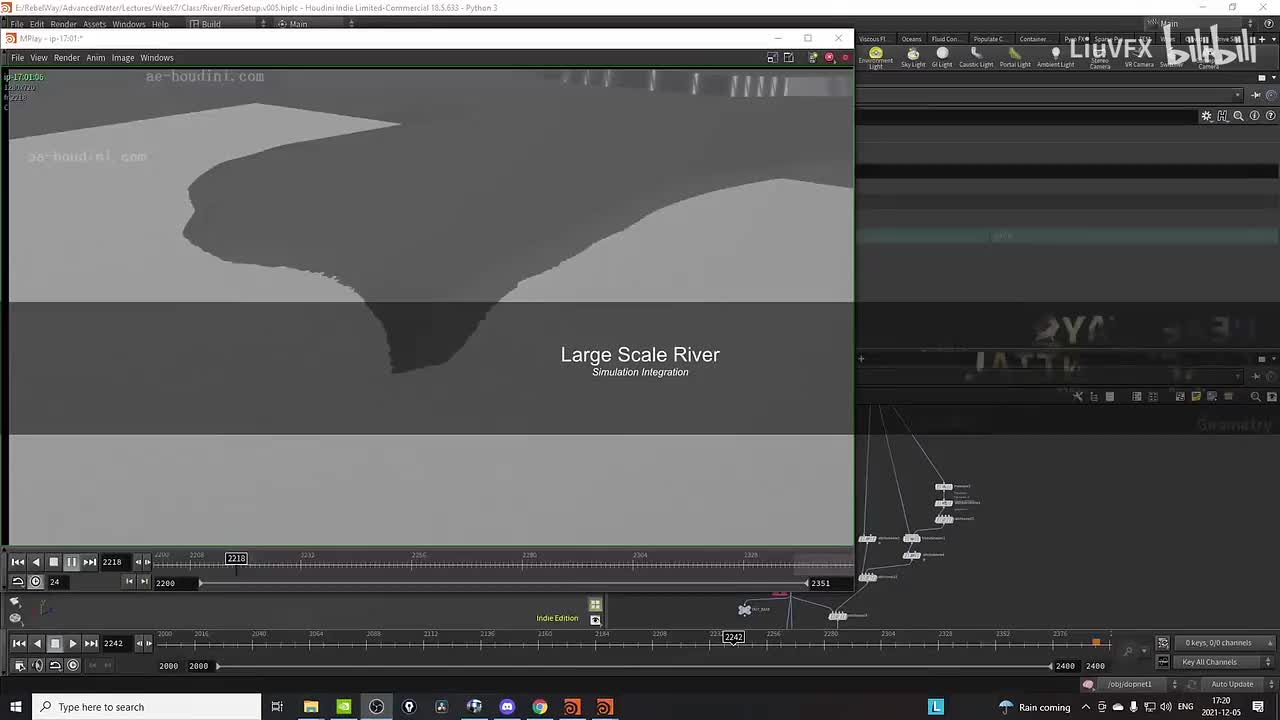Toggle MPlay real-time clock icon

coord(36,582)
